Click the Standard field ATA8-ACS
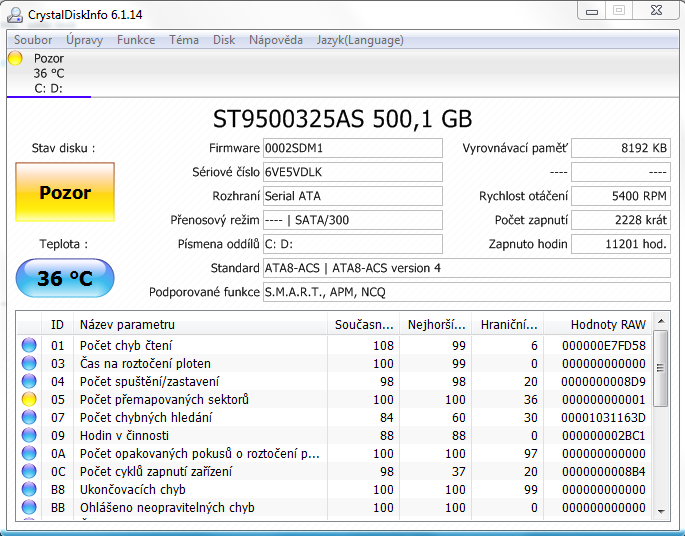The width and height of the screenshot is (685, 536). coord(467,268)
